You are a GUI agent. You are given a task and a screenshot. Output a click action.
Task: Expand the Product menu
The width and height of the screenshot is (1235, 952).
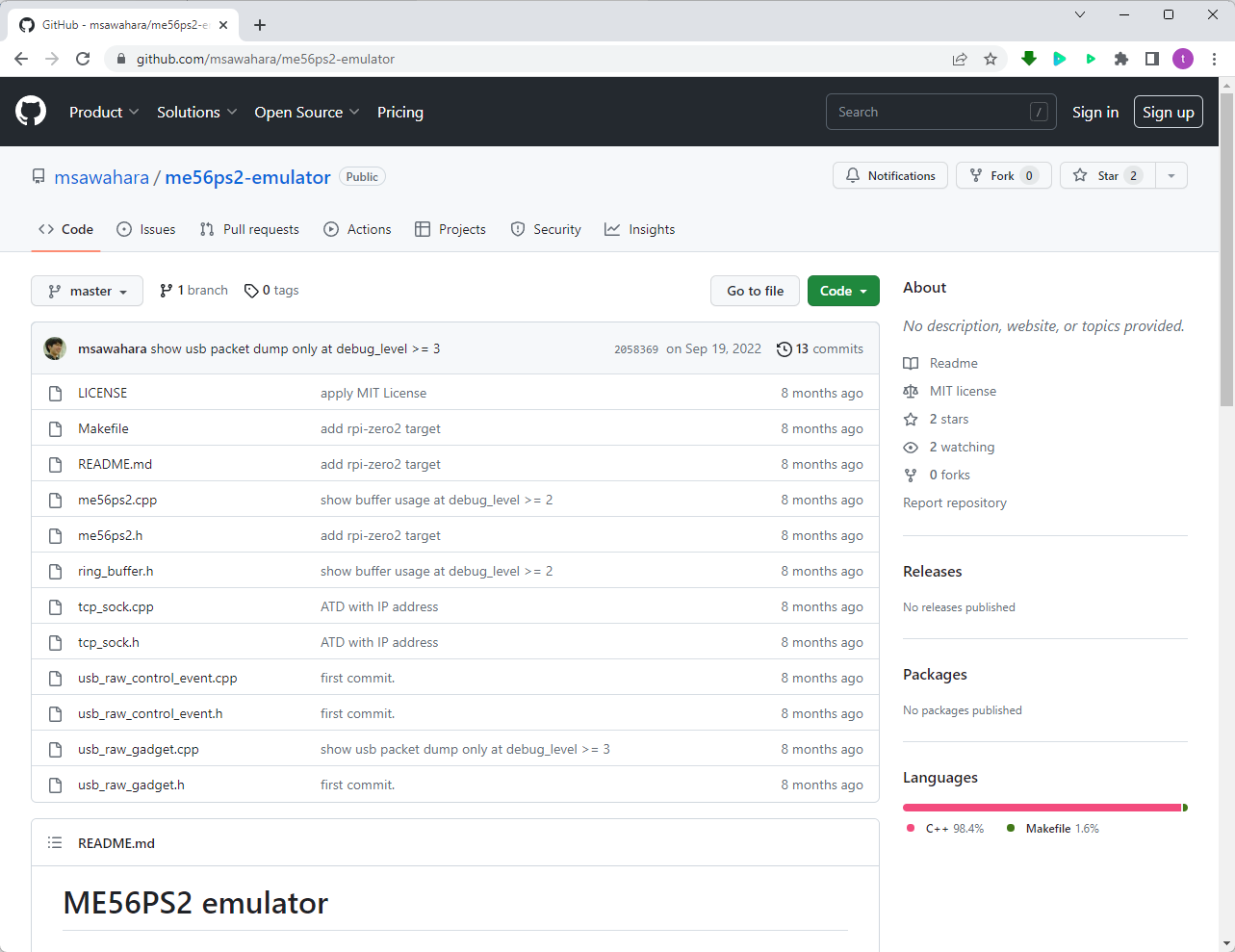[104, 112]
